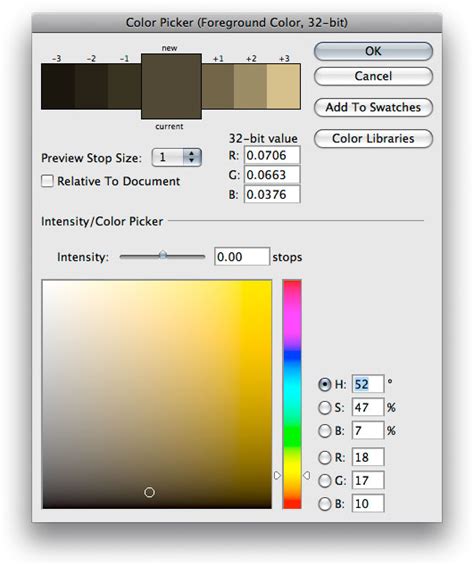
Task: Click Add To Swatches
Action: coord(373,107)
